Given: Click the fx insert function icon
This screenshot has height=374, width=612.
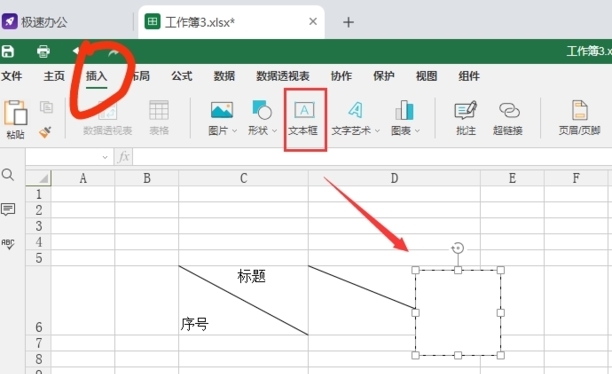Looking at the screenshot, I should click(x=124, y=157).
